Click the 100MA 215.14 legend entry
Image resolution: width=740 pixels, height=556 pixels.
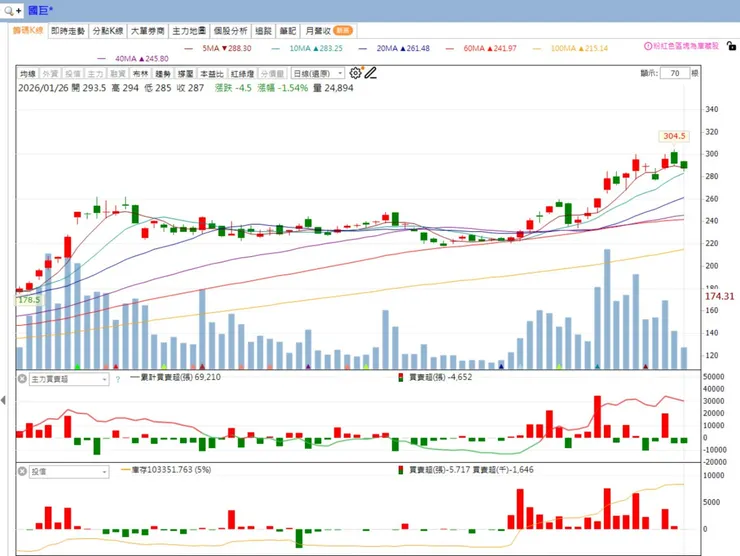(570, 48)
